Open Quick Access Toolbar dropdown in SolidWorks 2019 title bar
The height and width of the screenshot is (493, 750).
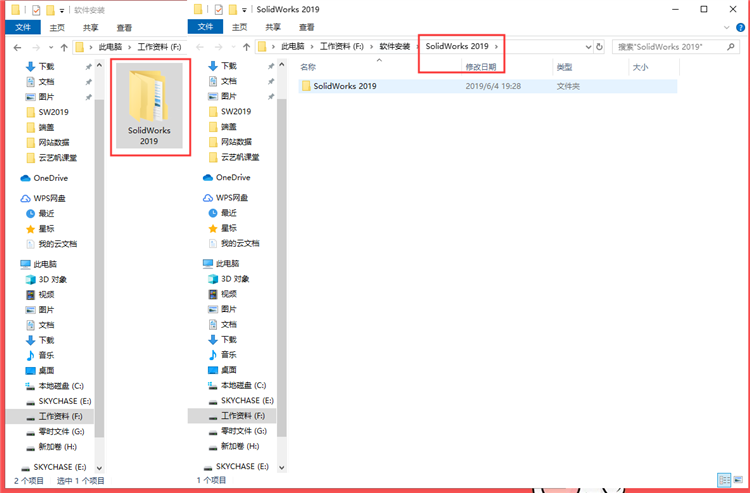pyautogui.click(x=244, y=10)
